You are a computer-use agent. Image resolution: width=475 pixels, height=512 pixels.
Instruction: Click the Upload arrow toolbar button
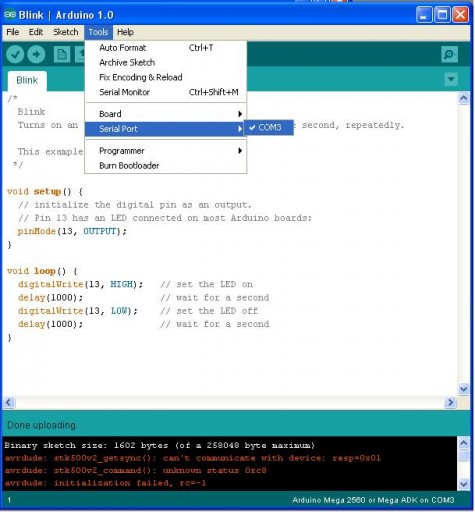tap(36, 54)
